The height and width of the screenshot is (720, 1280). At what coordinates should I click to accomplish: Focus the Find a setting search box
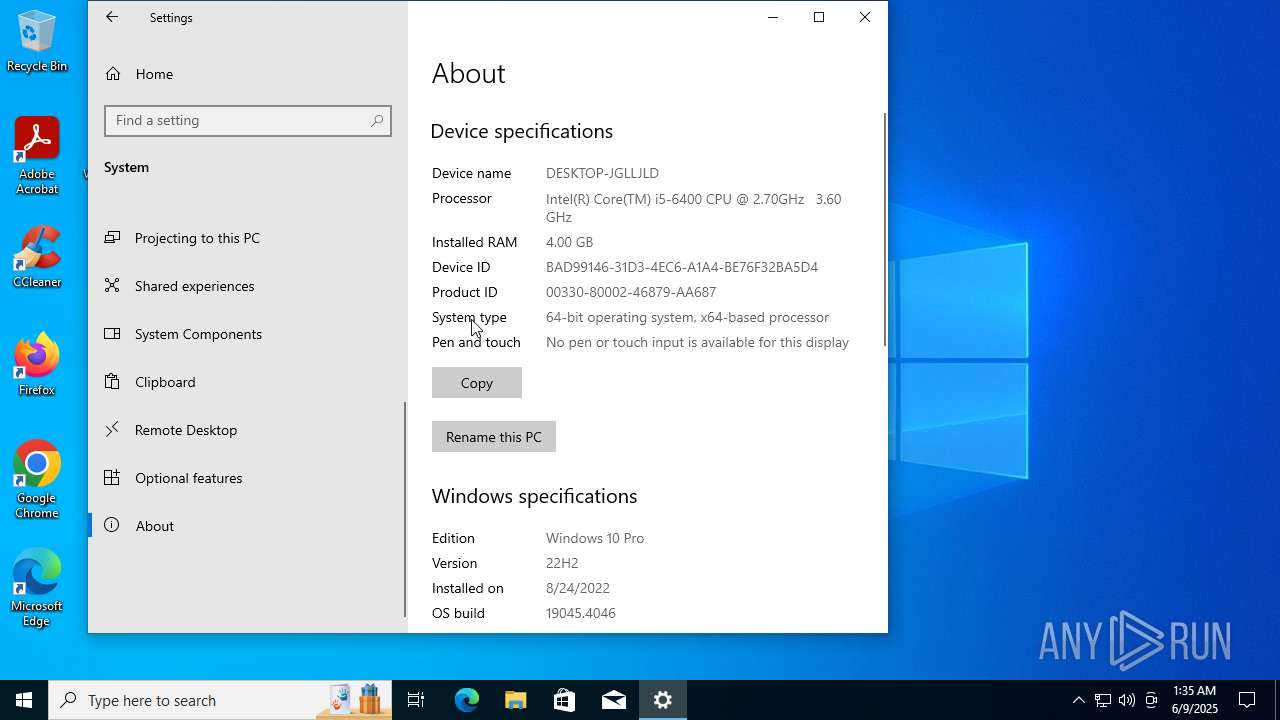[248, 120]
